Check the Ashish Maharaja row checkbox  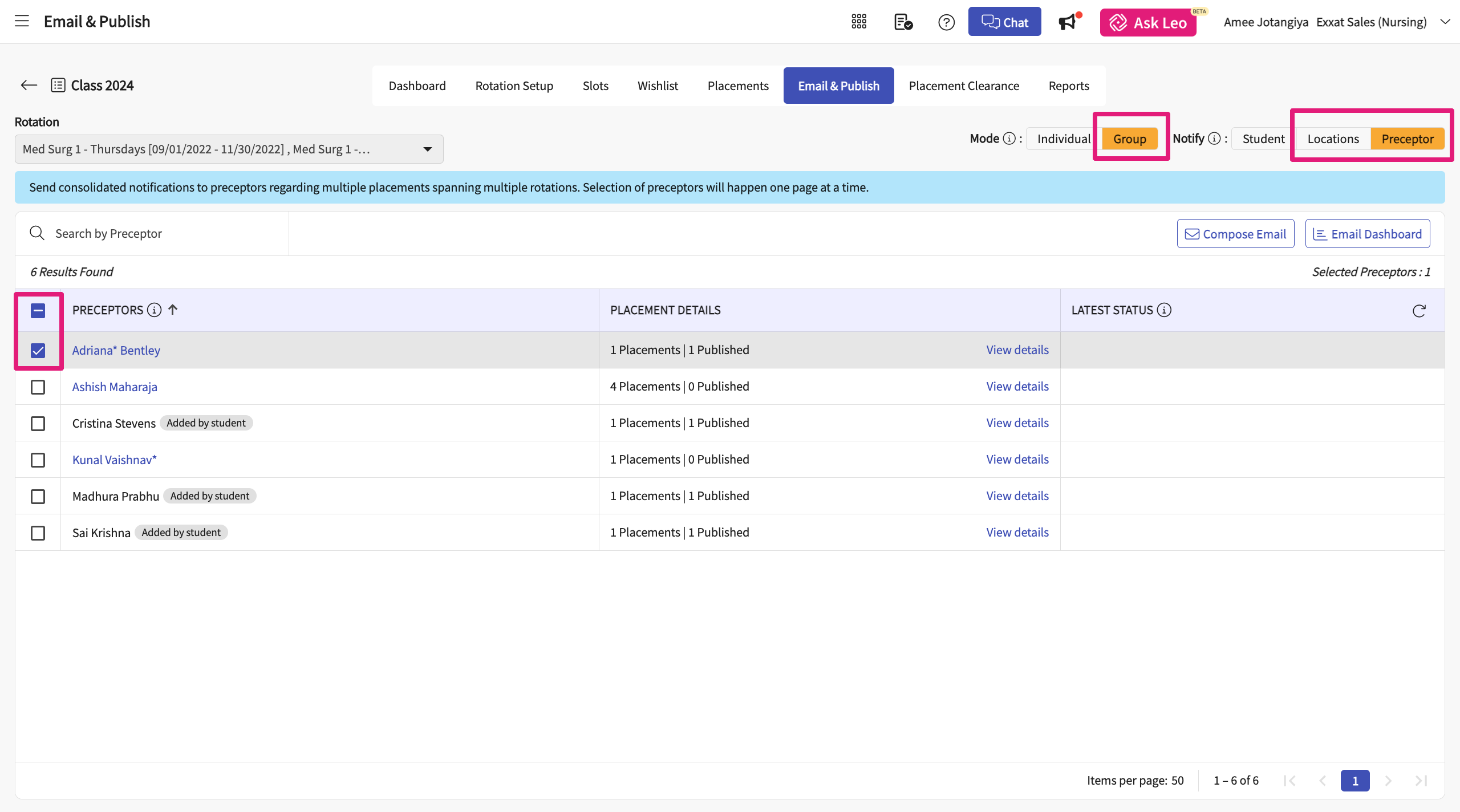tap(38, 387)
